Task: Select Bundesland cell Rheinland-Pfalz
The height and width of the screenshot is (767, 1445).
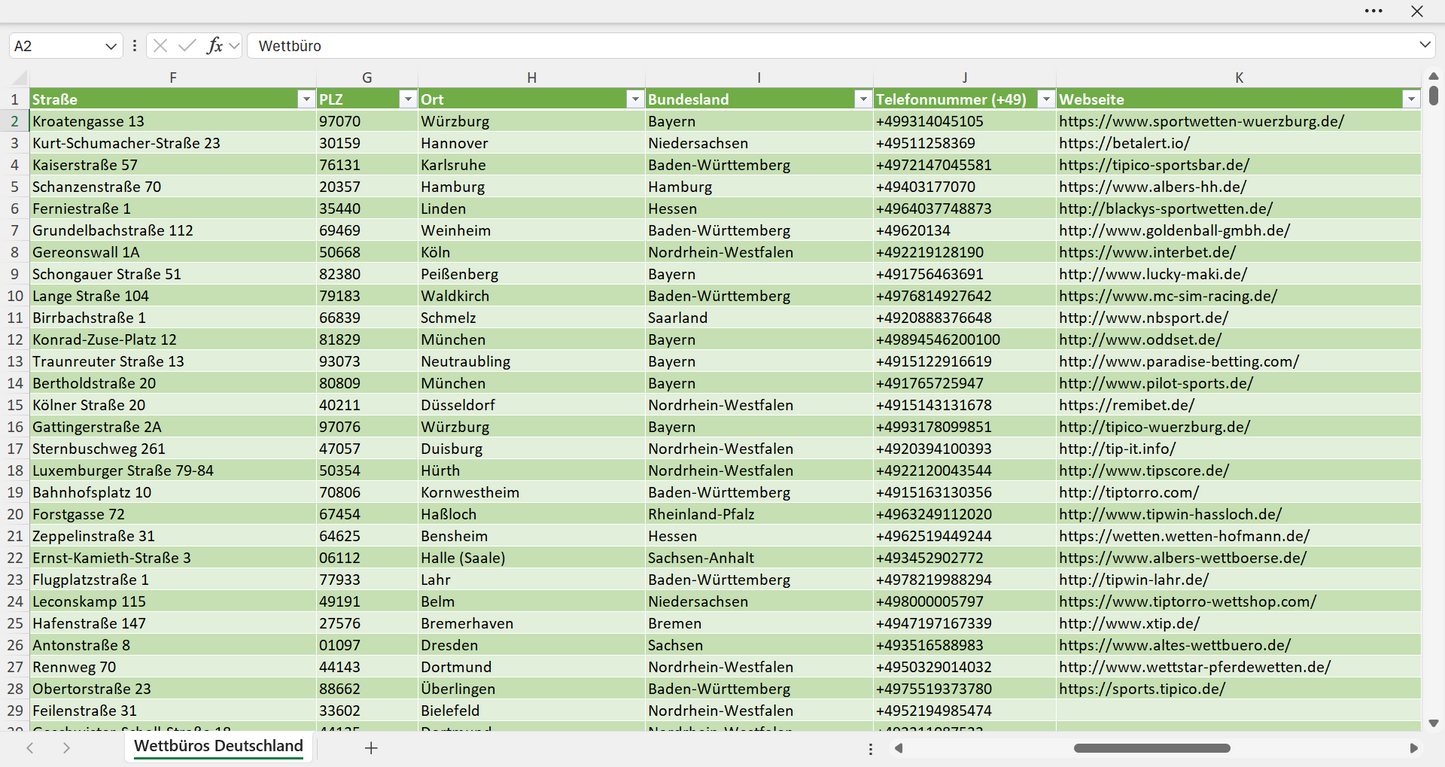Action: 759,514
